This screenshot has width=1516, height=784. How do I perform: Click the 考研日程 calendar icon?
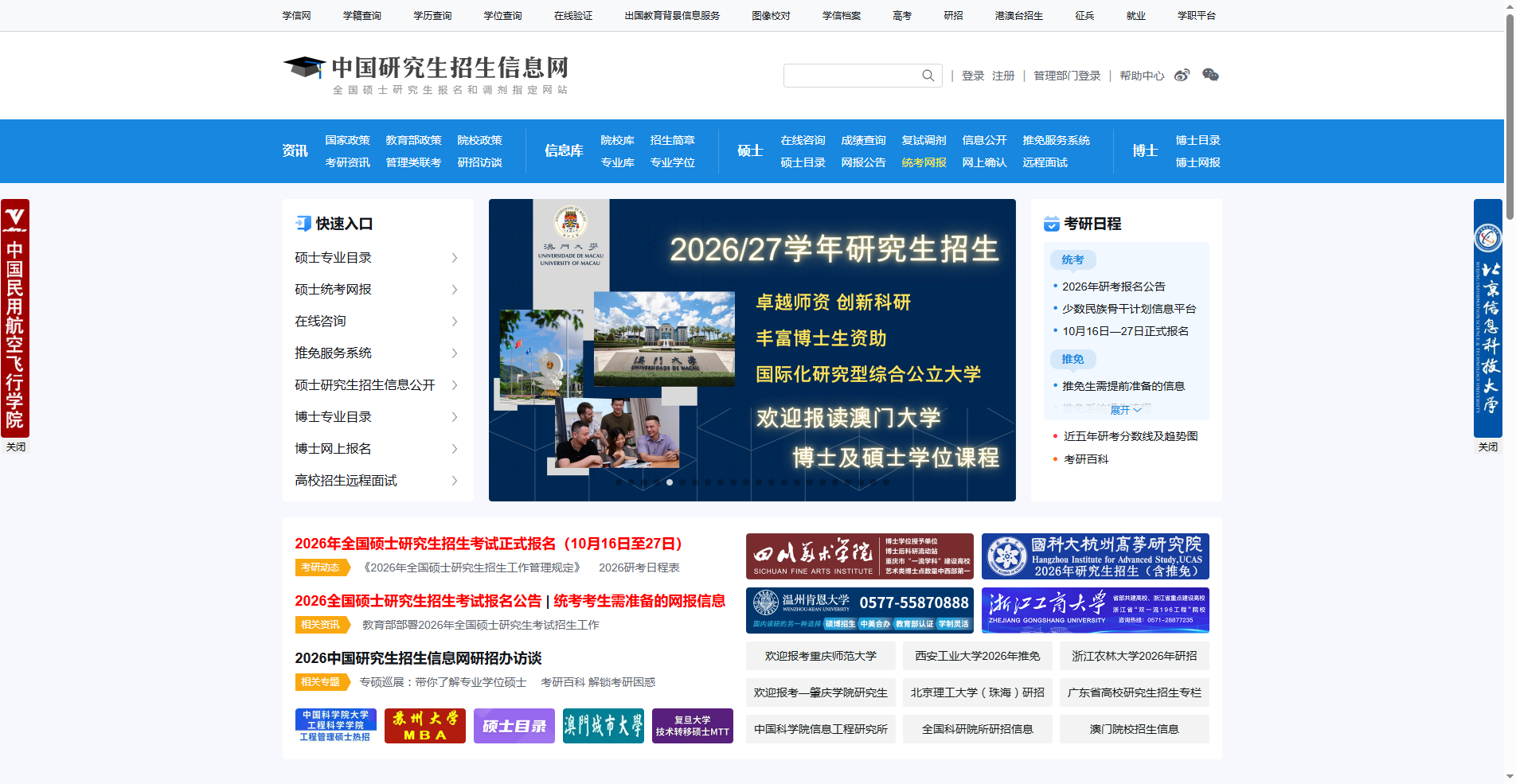coord(1052,224)
